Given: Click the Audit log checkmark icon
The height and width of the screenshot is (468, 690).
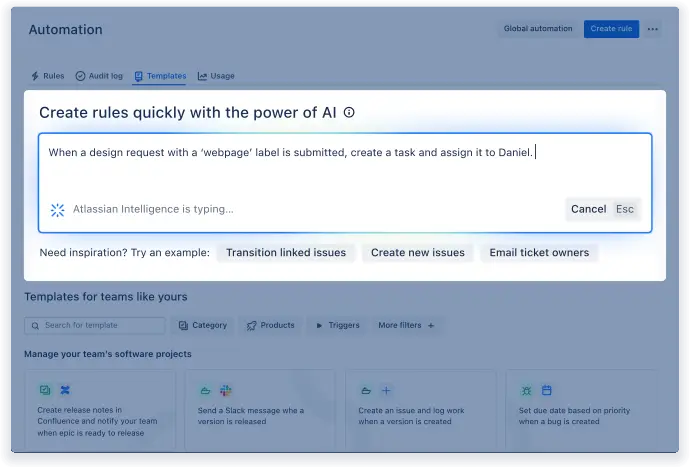Looking at the screenshot, I should coord(80,76).
